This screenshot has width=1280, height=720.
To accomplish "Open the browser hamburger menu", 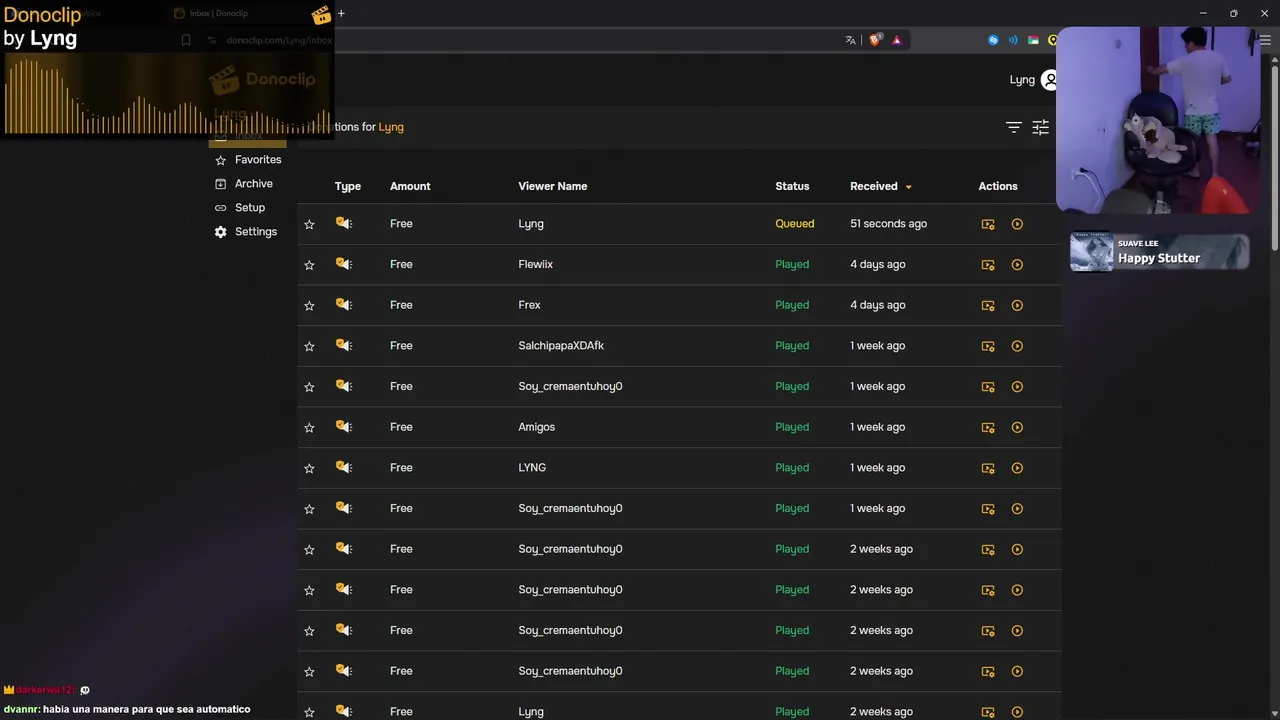I will [x=1264, y=40].
